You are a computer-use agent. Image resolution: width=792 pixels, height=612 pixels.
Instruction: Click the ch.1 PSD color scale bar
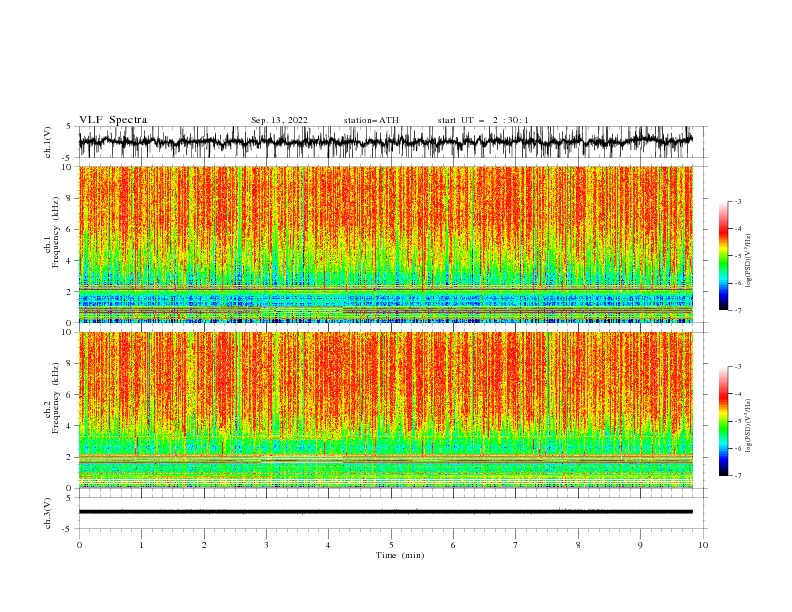[724, 256]
